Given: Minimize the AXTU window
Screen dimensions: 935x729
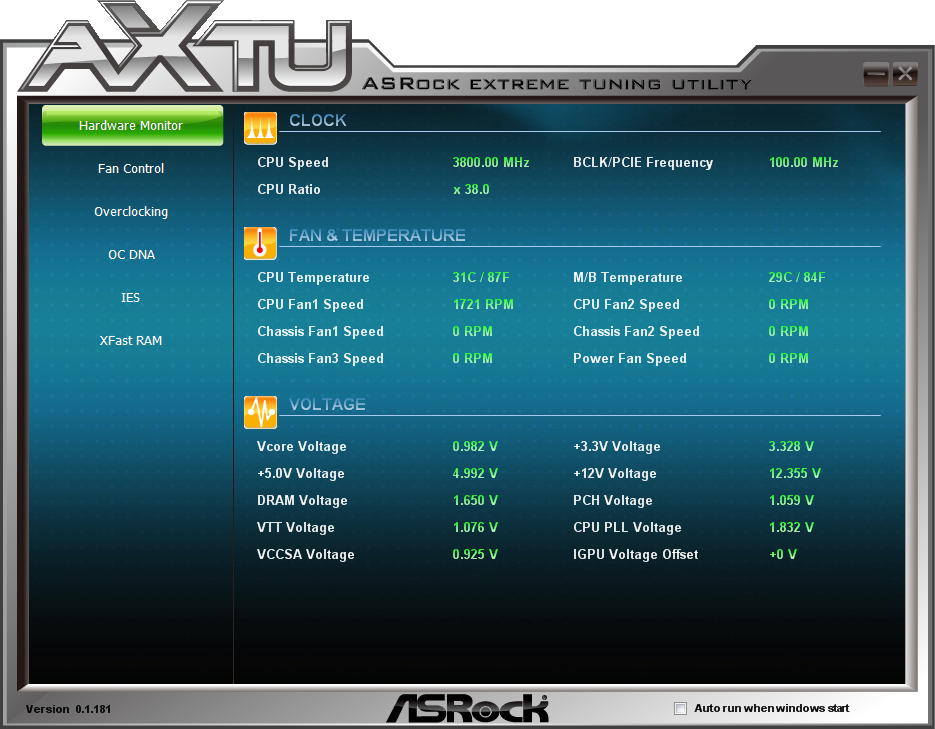Looking at the screenshot, I should click(875, 73).
